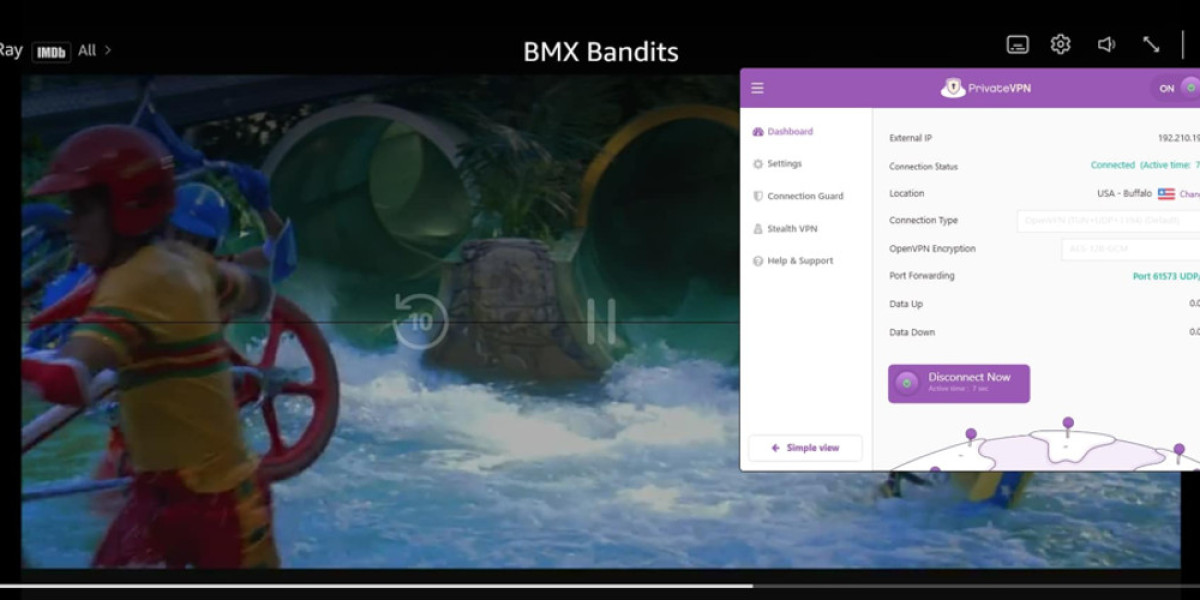Expand the OpenVPN Encryption dropdown

point(1130,249)
